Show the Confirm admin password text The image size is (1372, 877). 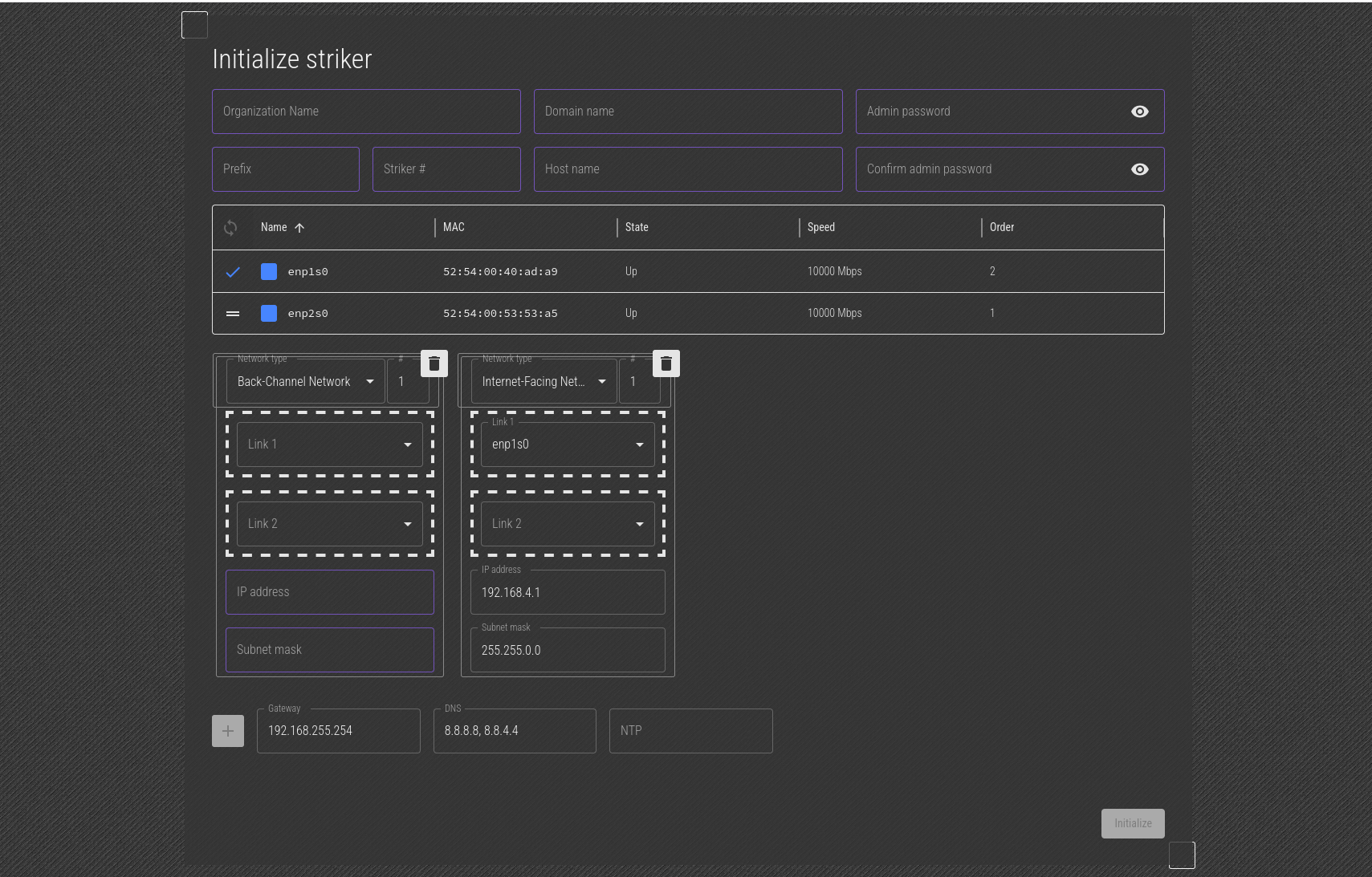tap(1140, 169)
